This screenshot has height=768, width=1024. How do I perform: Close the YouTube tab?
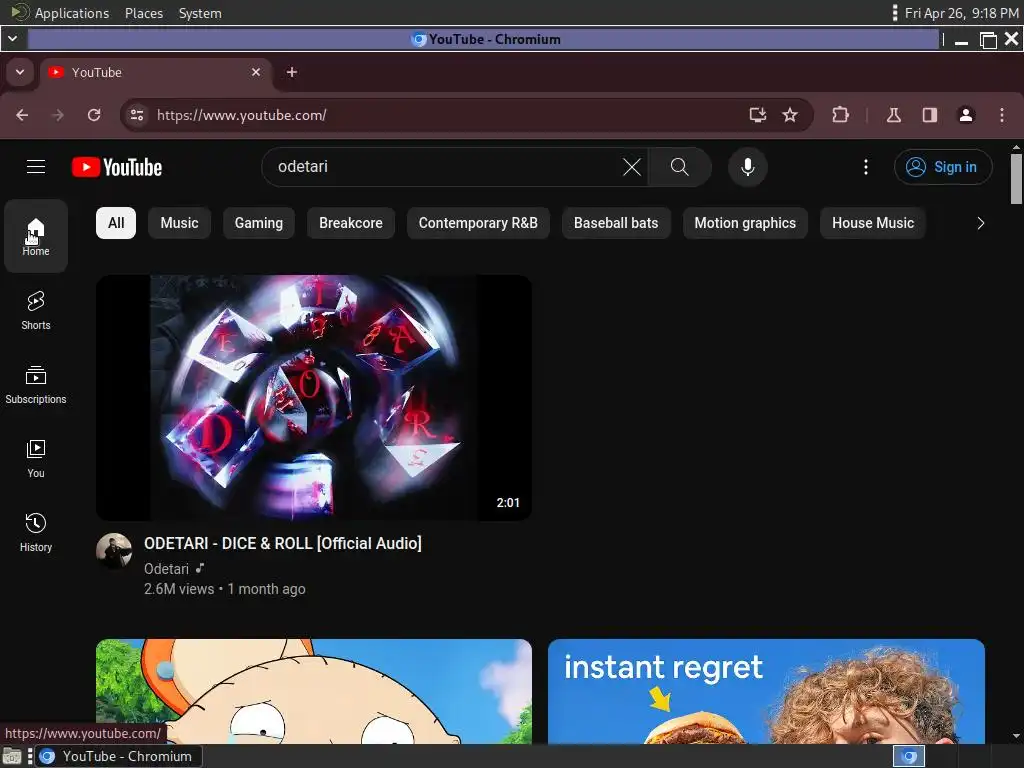click(x=256, y=72)
